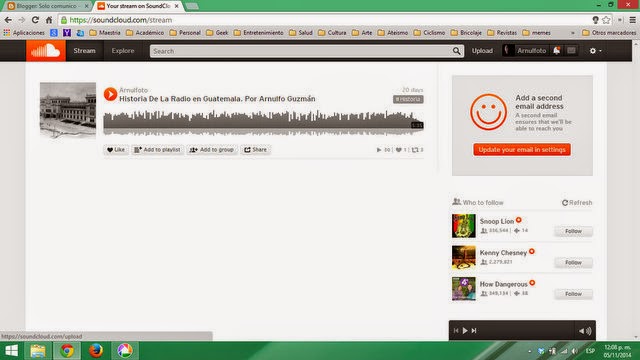Click the SoundCloud logo home icon
This screenshot has width=640, height=360.
46,51
